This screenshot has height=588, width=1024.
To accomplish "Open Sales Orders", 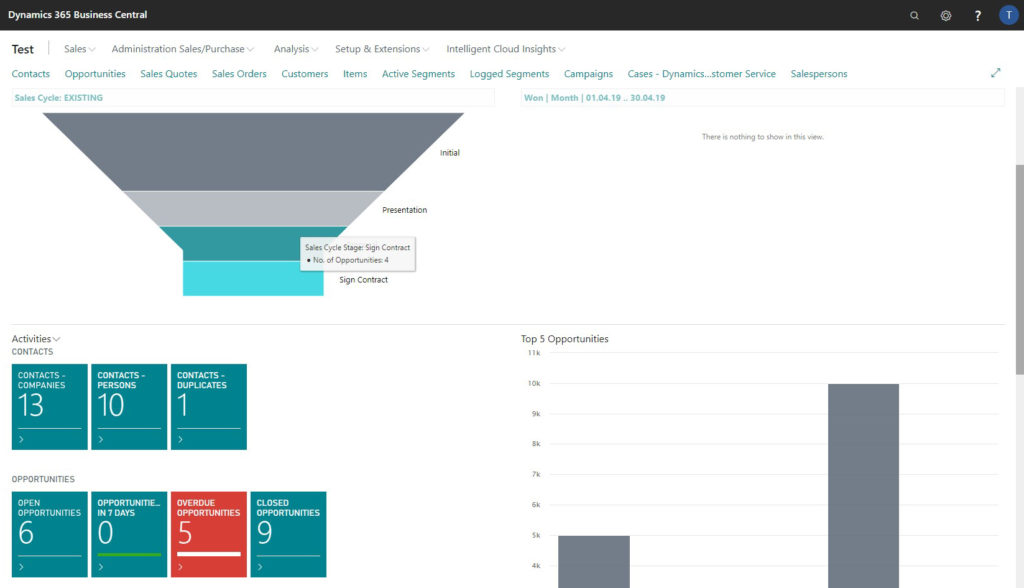I will (239, 74).
